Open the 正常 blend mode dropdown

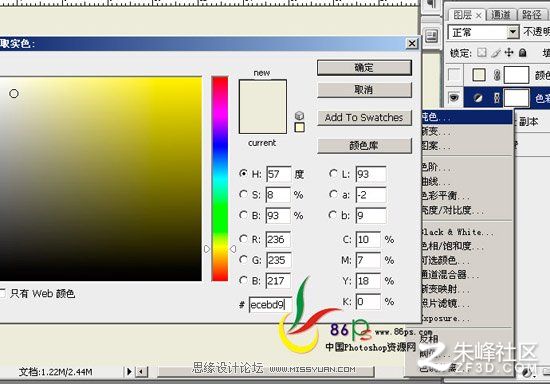coord(484,33)
